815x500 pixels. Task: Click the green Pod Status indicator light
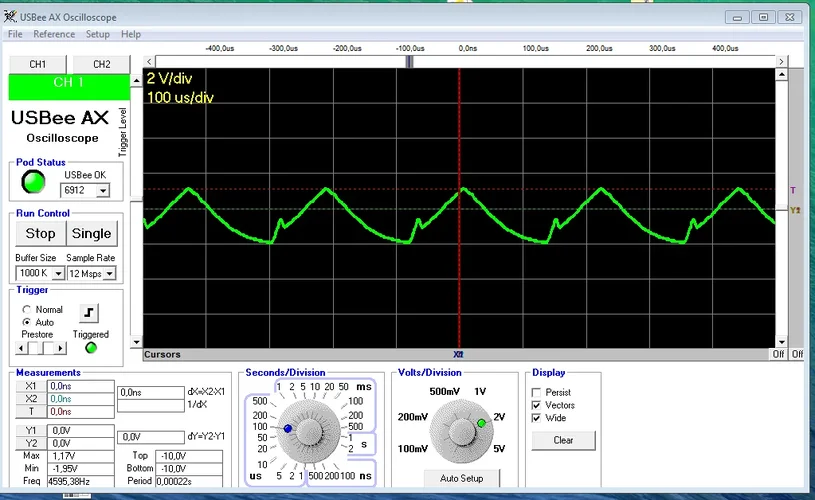(34, 181)
